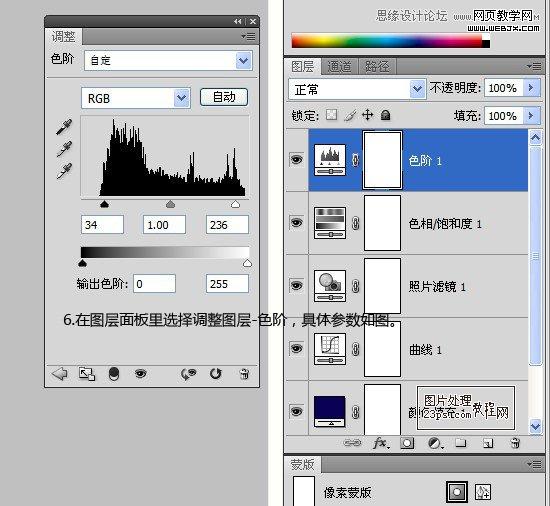
Task: Click the output levels field showing 255
Action: [x=227, y=283]
